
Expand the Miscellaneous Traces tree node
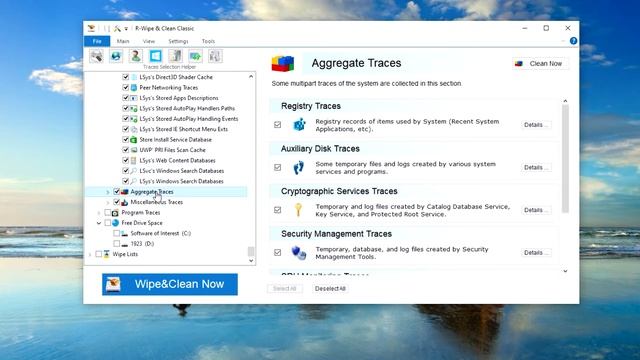(108, 202)
